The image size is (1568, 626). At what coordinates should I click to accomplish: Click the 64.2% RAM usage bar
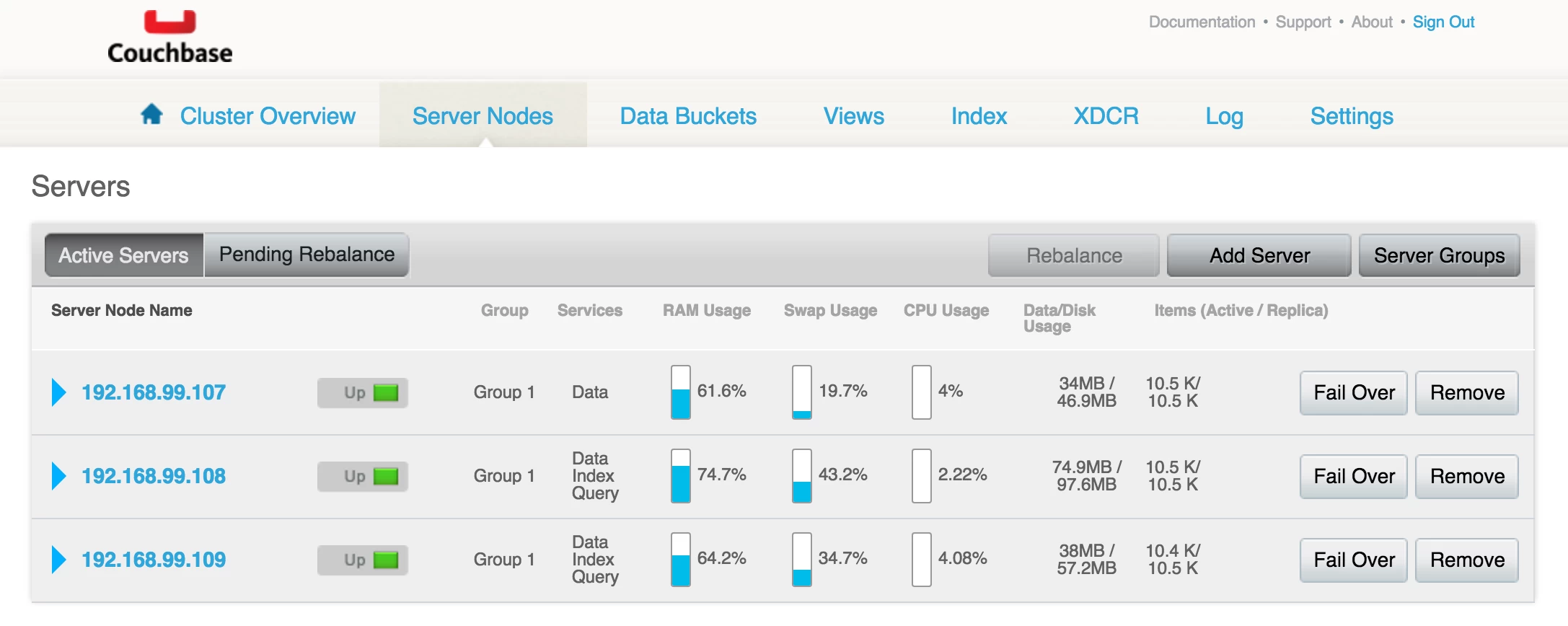[x=681, y=560]
